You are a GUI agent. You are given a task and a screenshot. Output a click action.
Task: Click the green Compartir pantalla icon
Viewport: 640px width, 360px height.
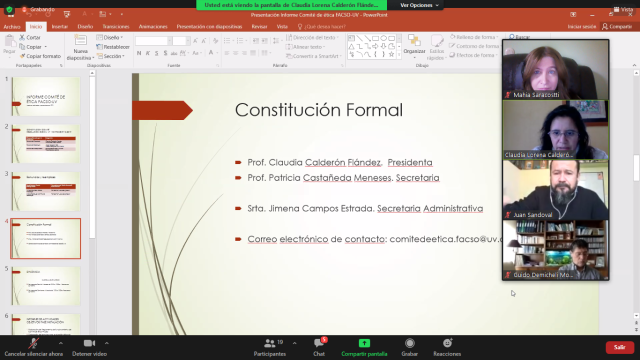[364, 343]
